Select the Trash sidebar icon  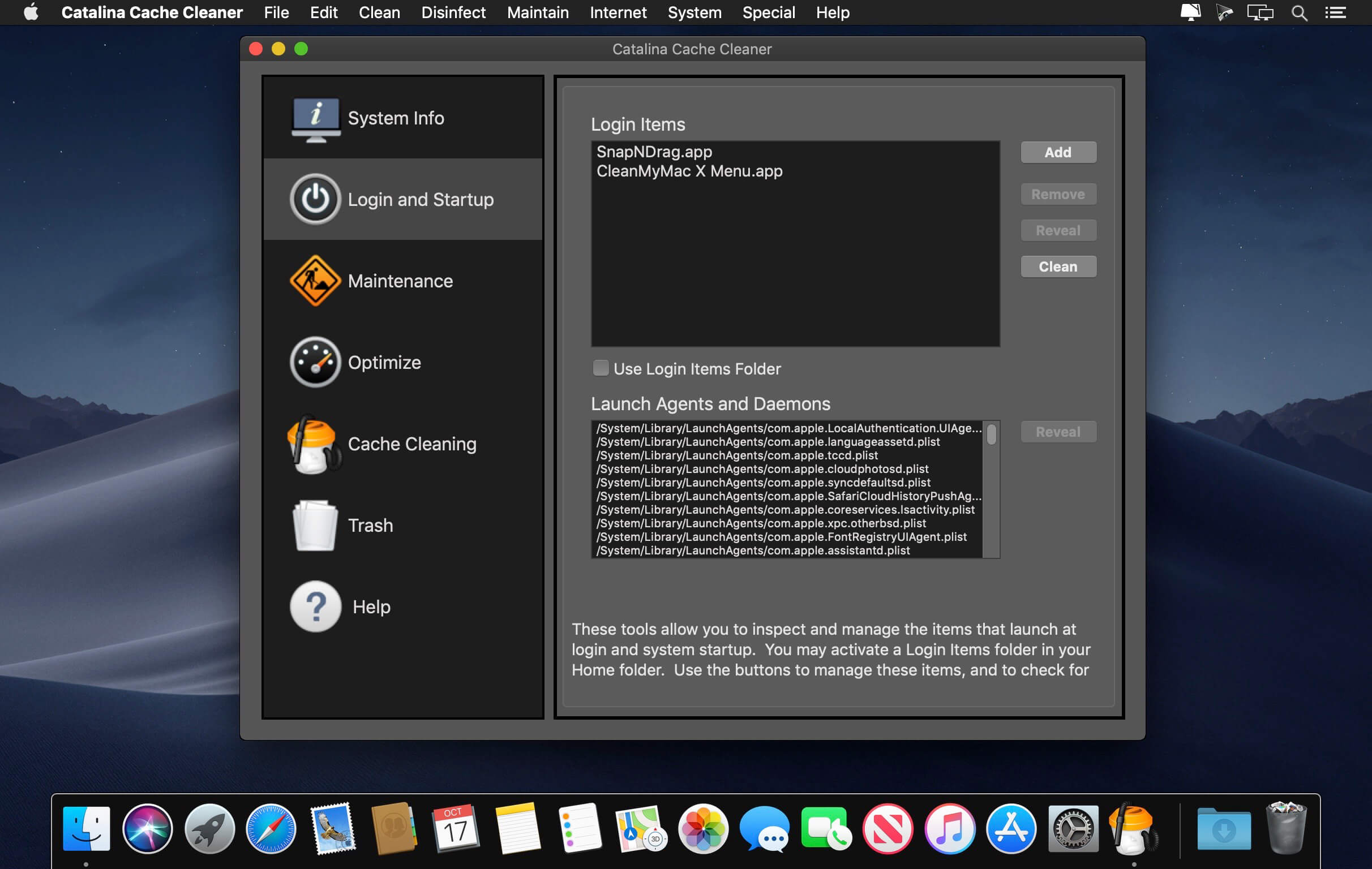point(314,525)
